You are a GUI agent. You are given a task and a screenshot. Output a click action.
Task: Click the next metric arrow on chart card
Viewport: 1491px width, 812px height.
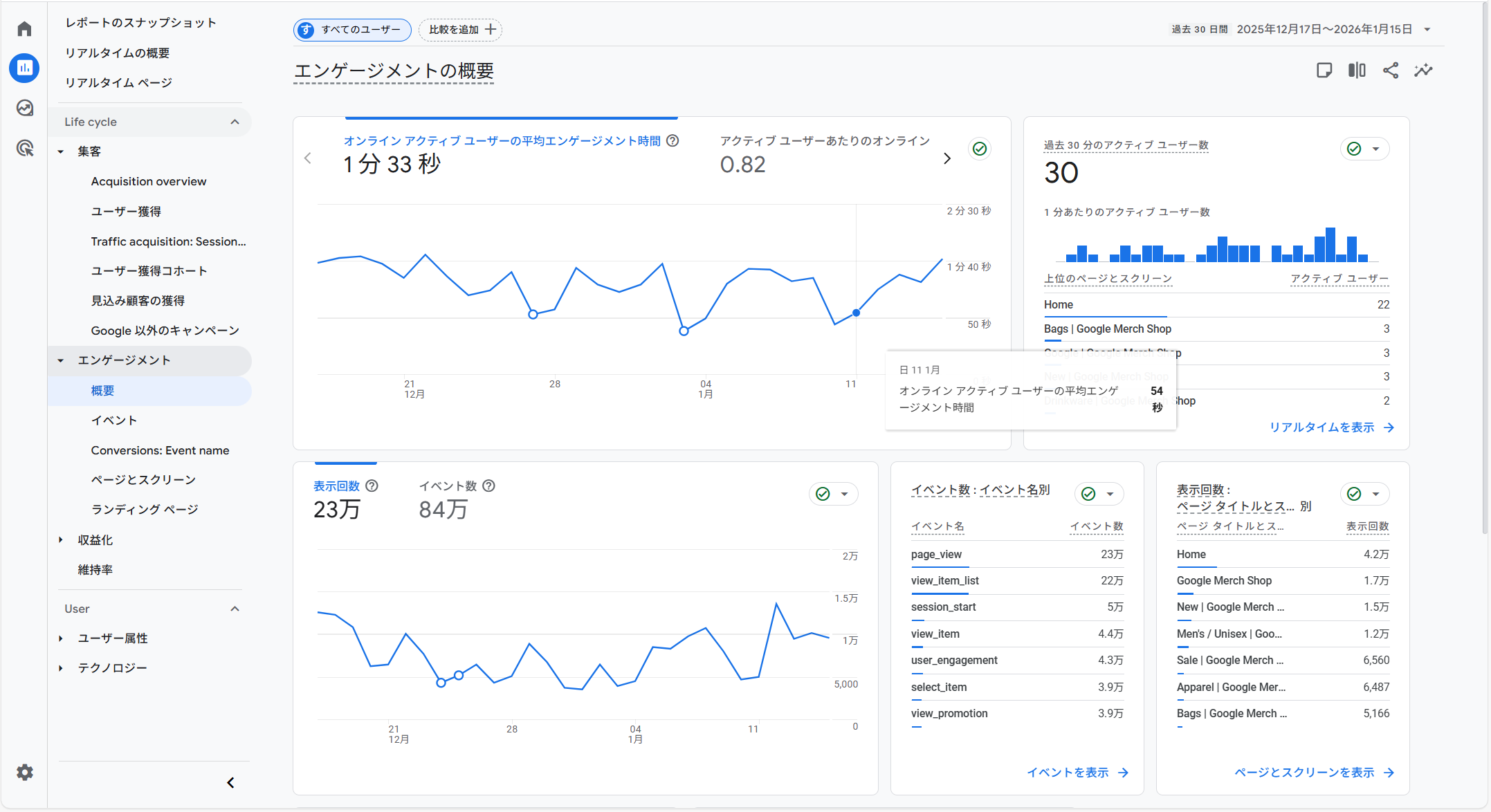point(947,158)
